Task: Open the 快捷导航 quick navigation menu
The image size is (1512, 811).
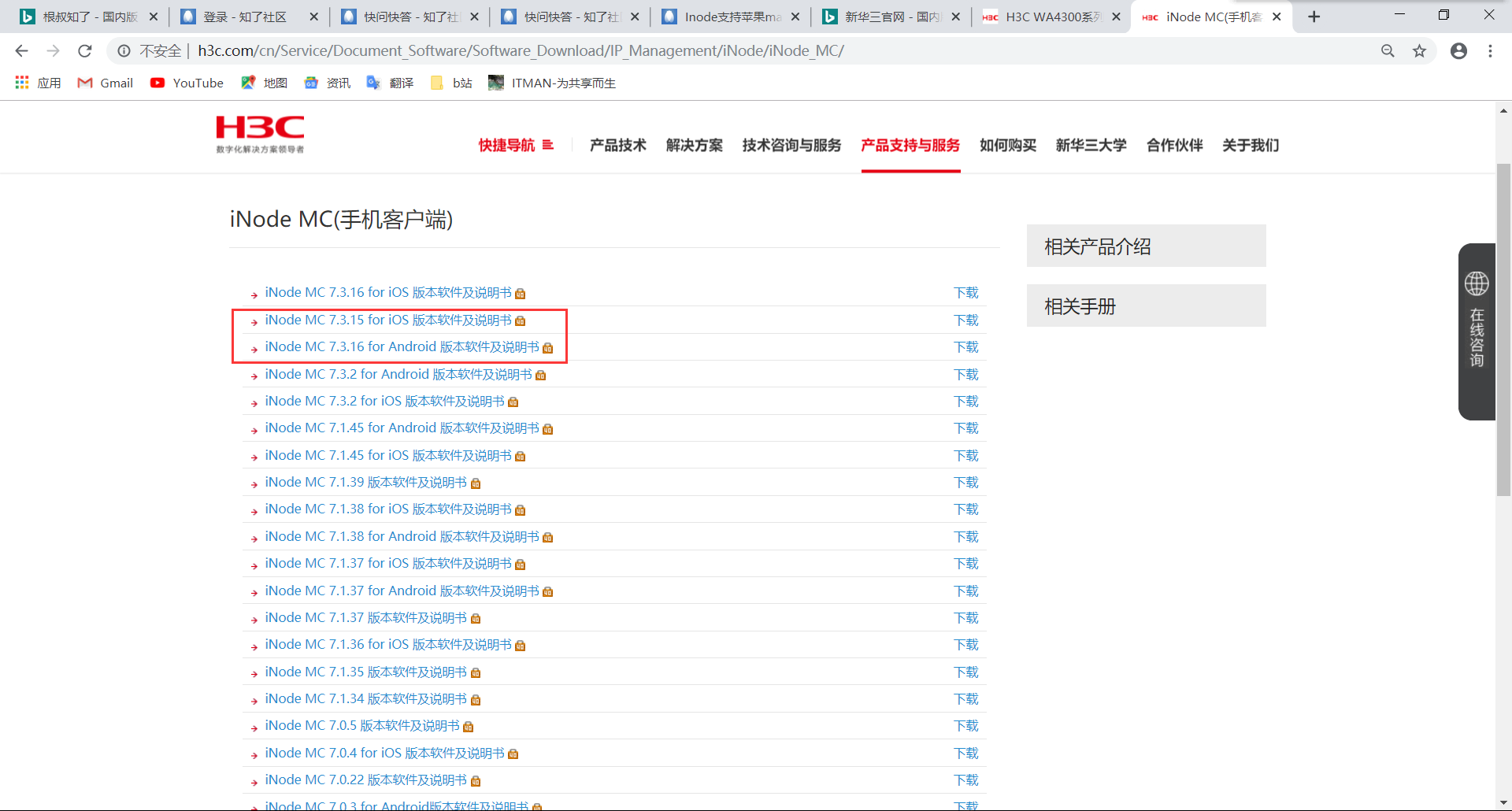Action: (x=516, y=145)
